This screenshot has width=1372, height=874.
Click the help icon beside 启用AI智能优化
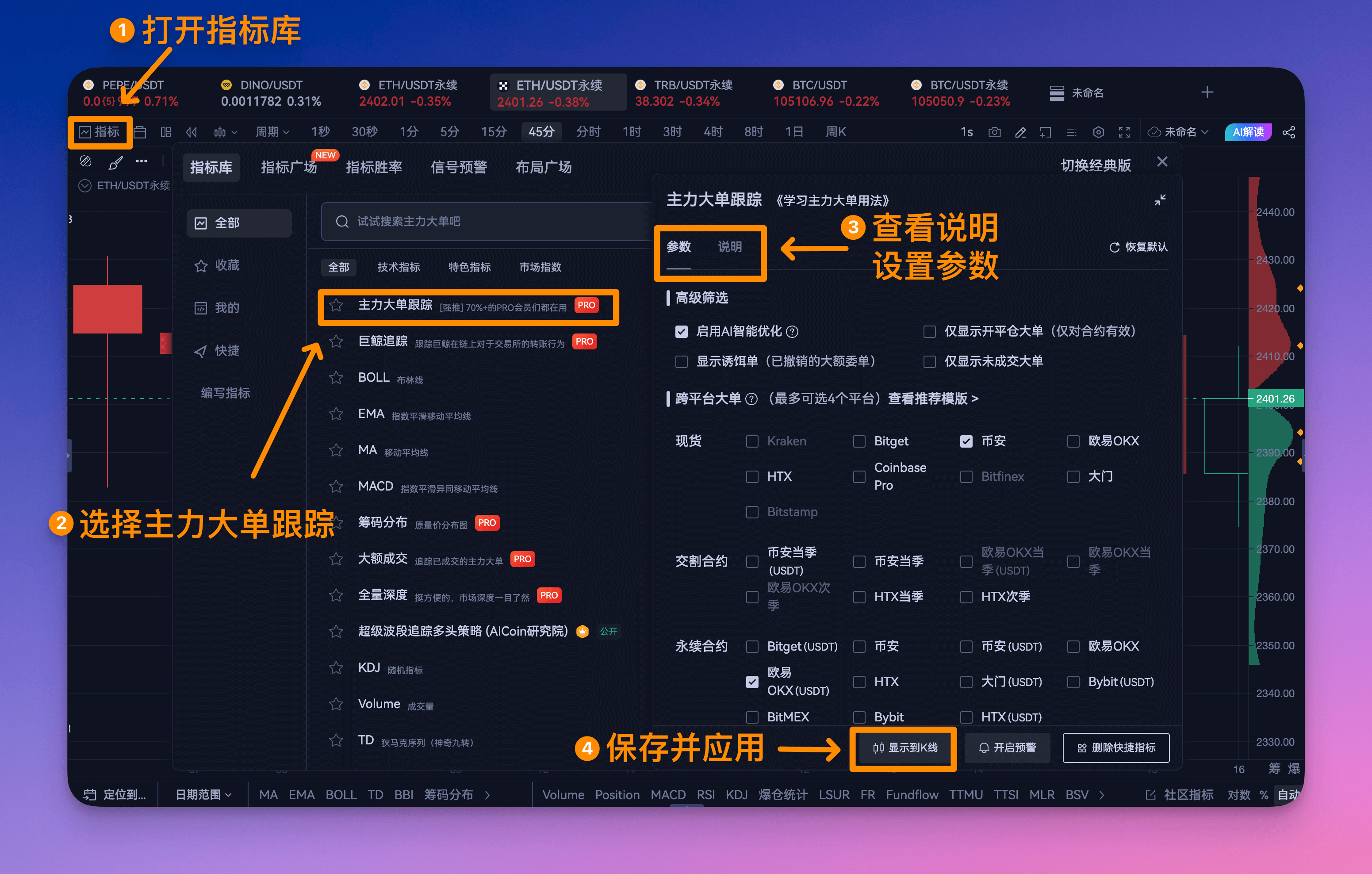(x=792, y=332)
